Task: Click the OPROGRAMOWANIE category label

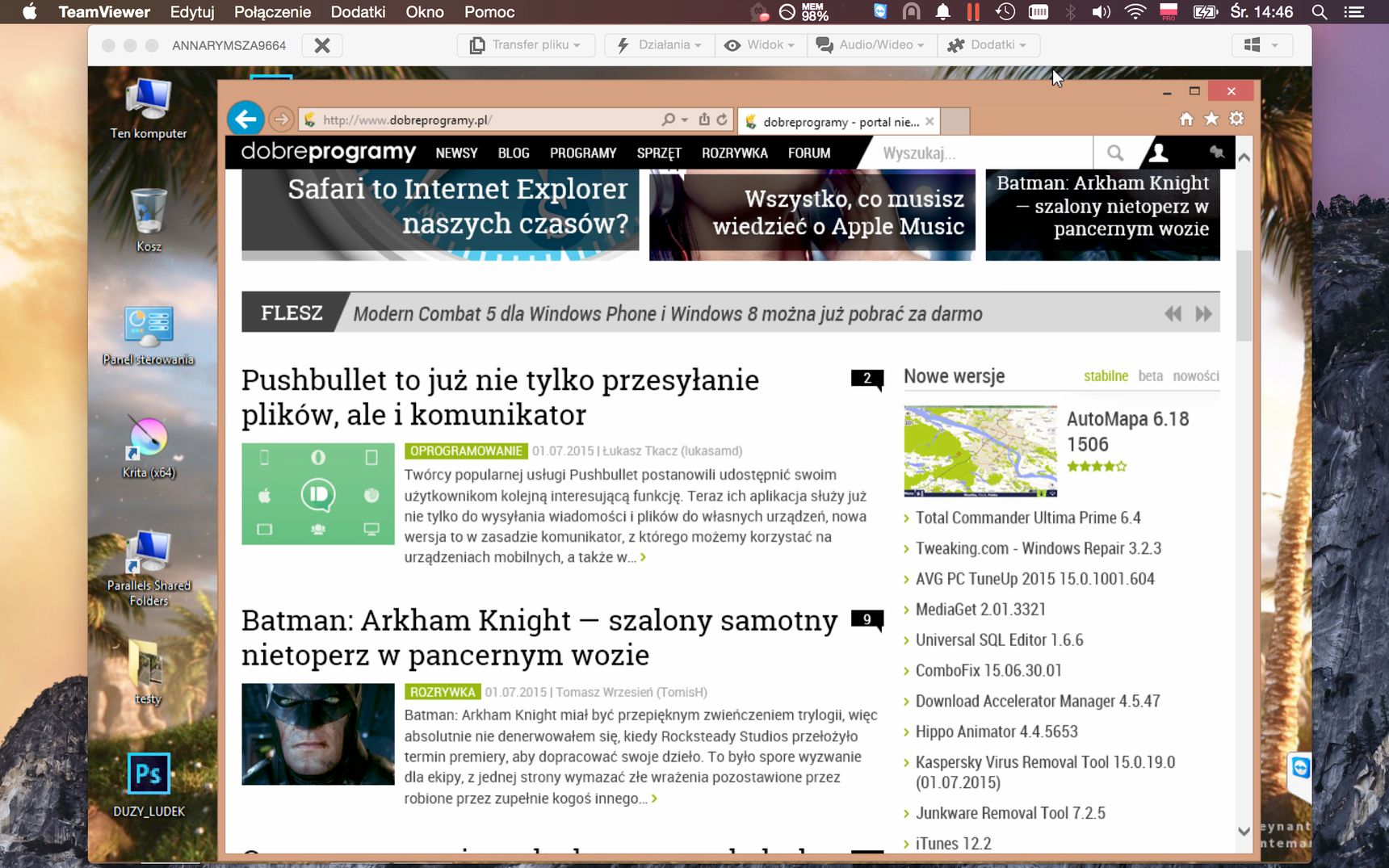Action: click(x=466, y=451)
